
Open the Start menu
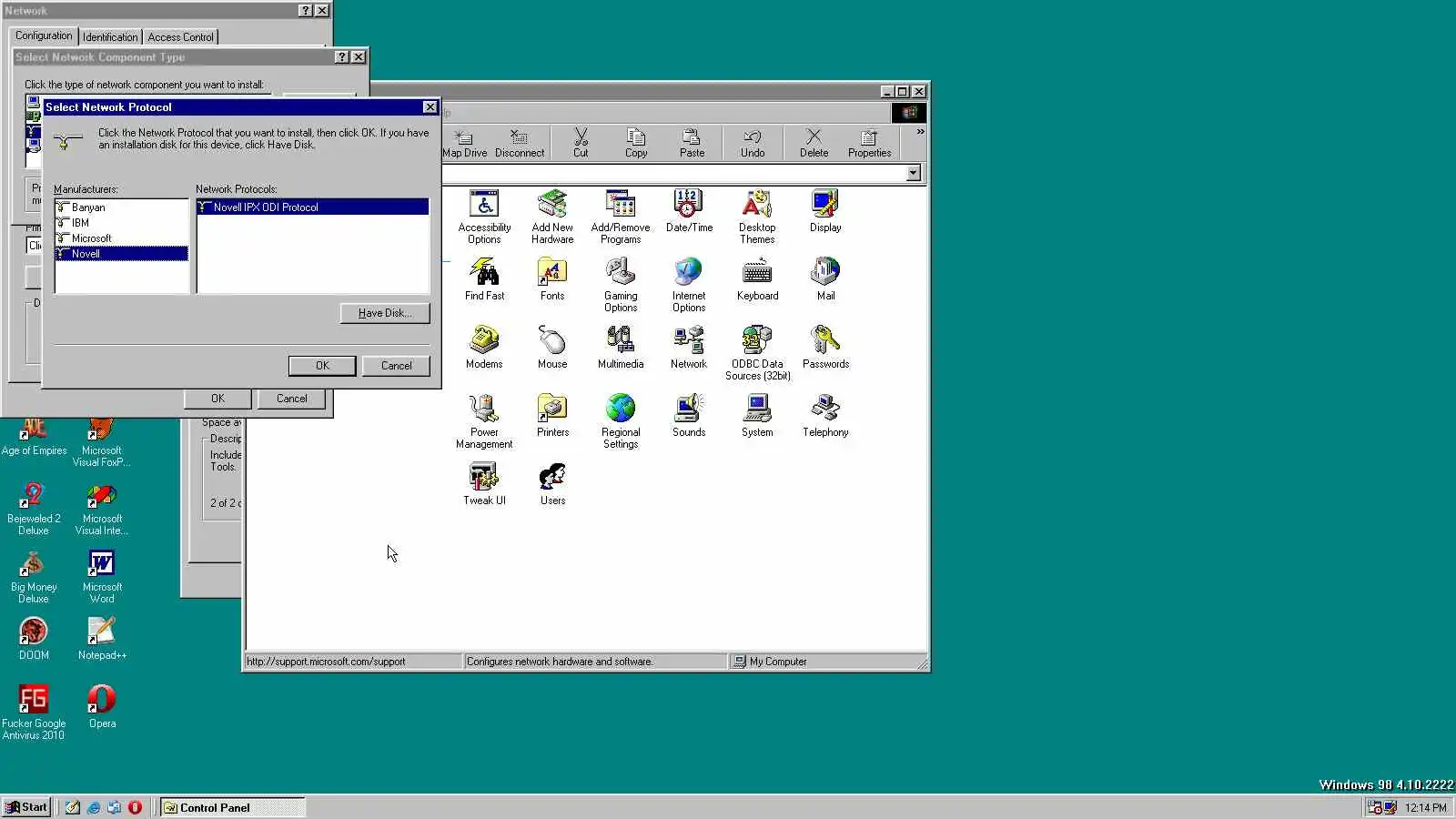[x=26, y=807]
